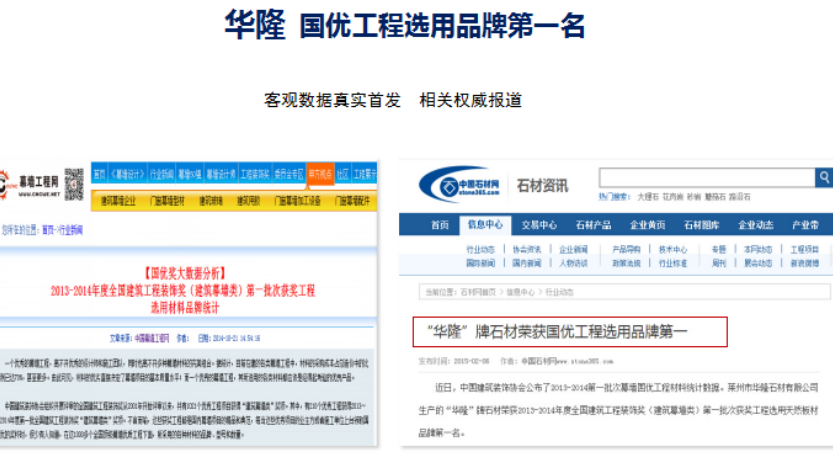Open the 企业动态 navigation item

tap(755, 225)
